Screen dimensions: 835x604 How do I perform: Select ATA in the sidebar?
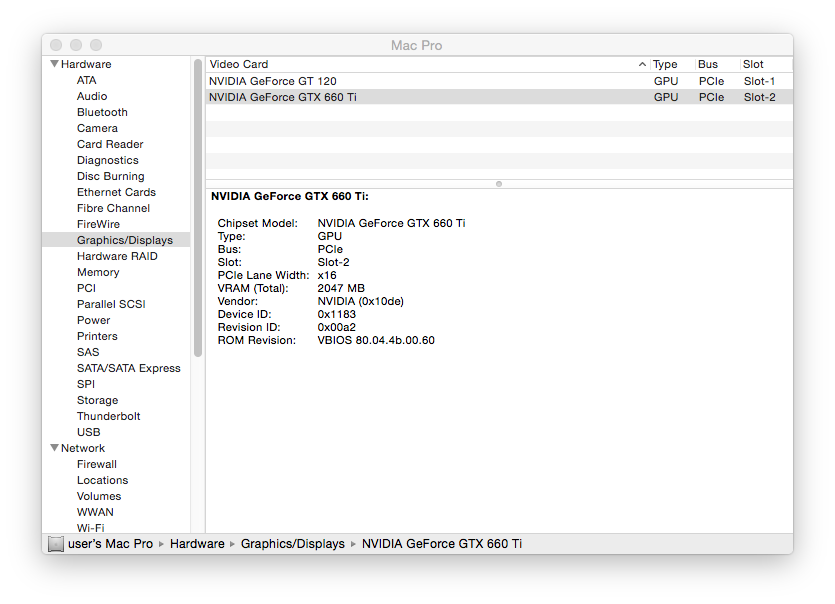click(x=86, y=80)
